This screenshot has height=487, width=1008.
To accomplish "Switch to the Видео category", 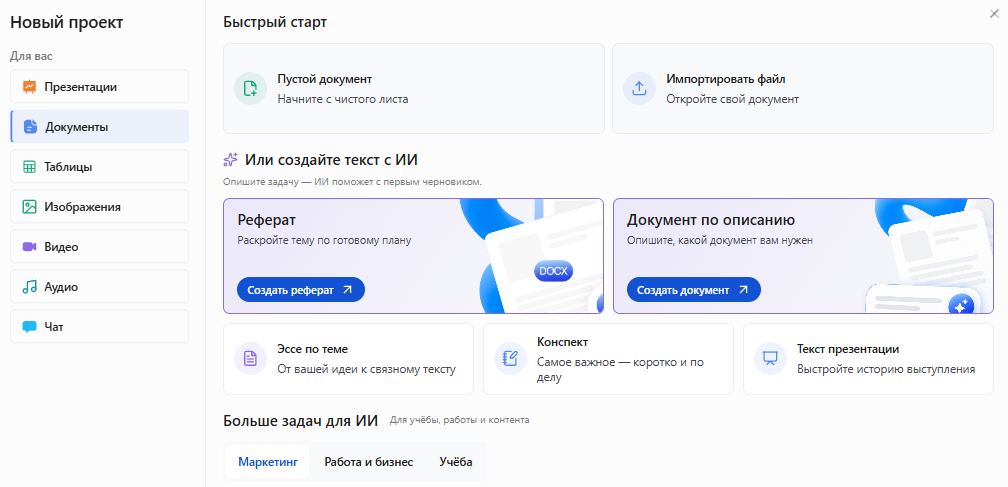I will pos(100,247).
